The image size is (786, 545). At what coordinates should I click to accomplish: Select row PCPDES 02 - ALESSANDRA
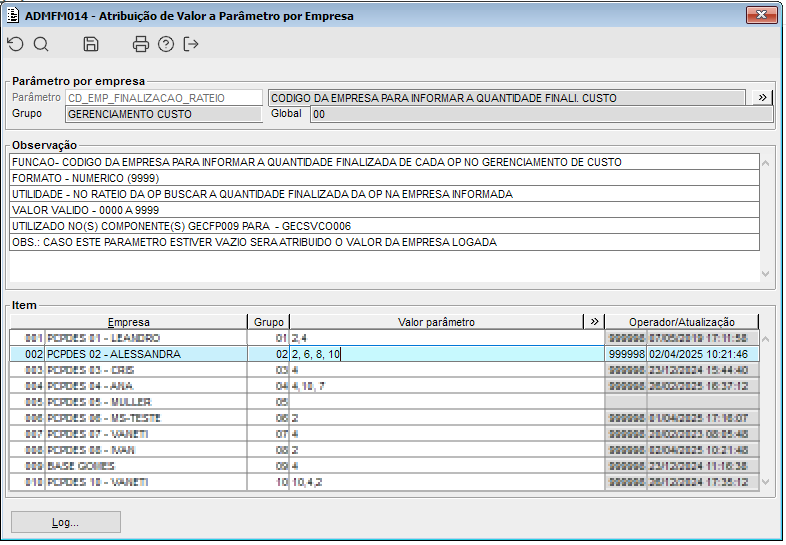[384, 354]
